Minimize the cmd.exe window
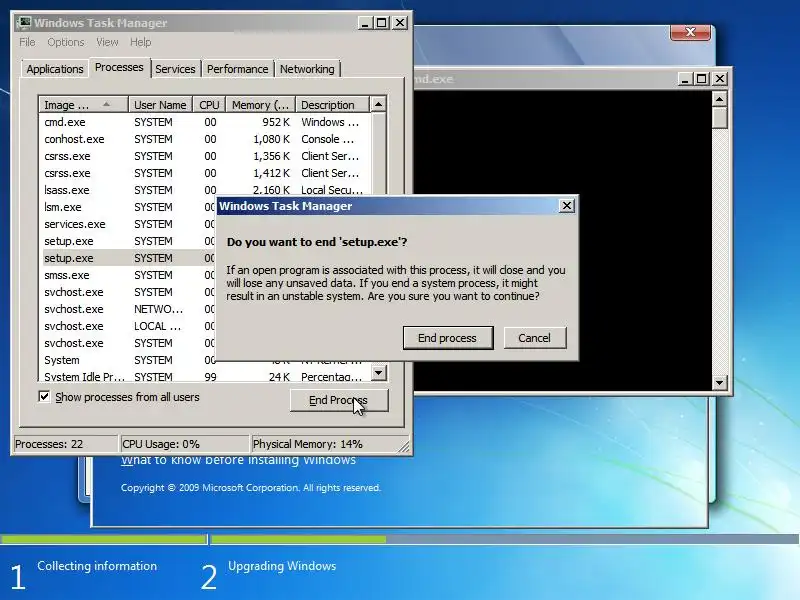This screenshot has height=600, width=800. [x=685, y=79]
